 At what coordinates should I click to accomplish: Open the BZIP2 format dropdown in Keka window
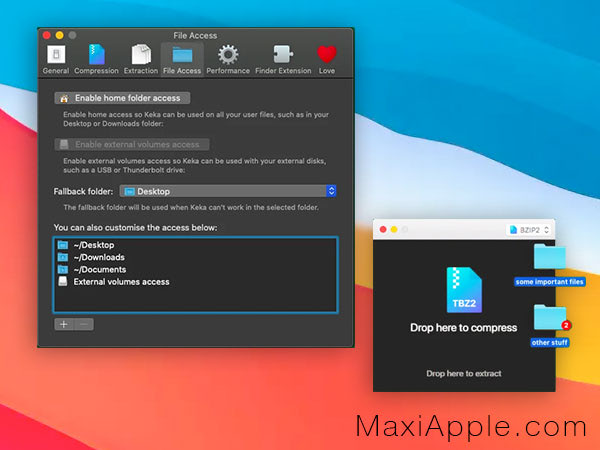point(530,230)
